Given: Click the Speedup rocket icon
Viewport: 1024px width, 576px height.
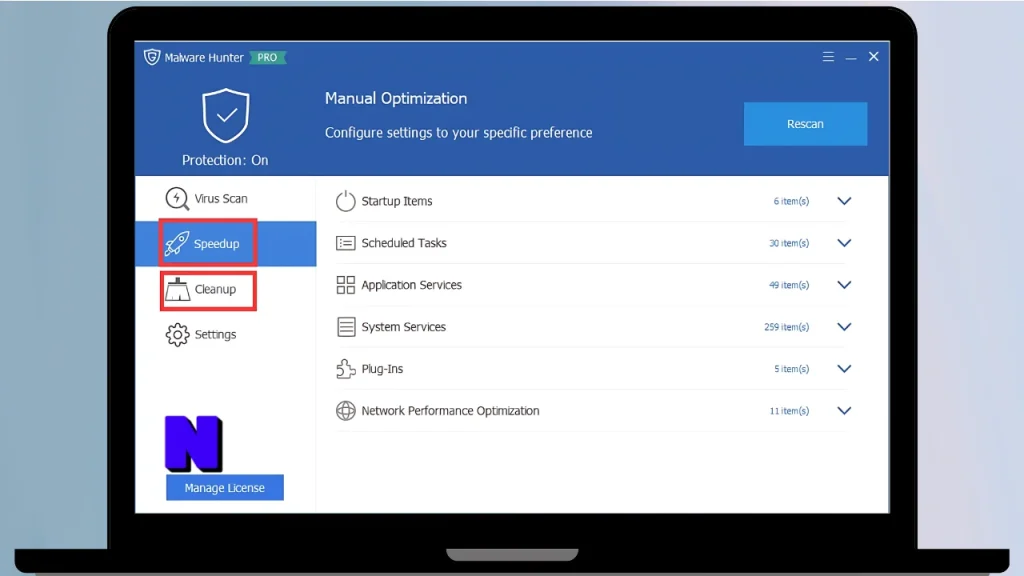Looking at the screenshot, I should tap(176, 244).
